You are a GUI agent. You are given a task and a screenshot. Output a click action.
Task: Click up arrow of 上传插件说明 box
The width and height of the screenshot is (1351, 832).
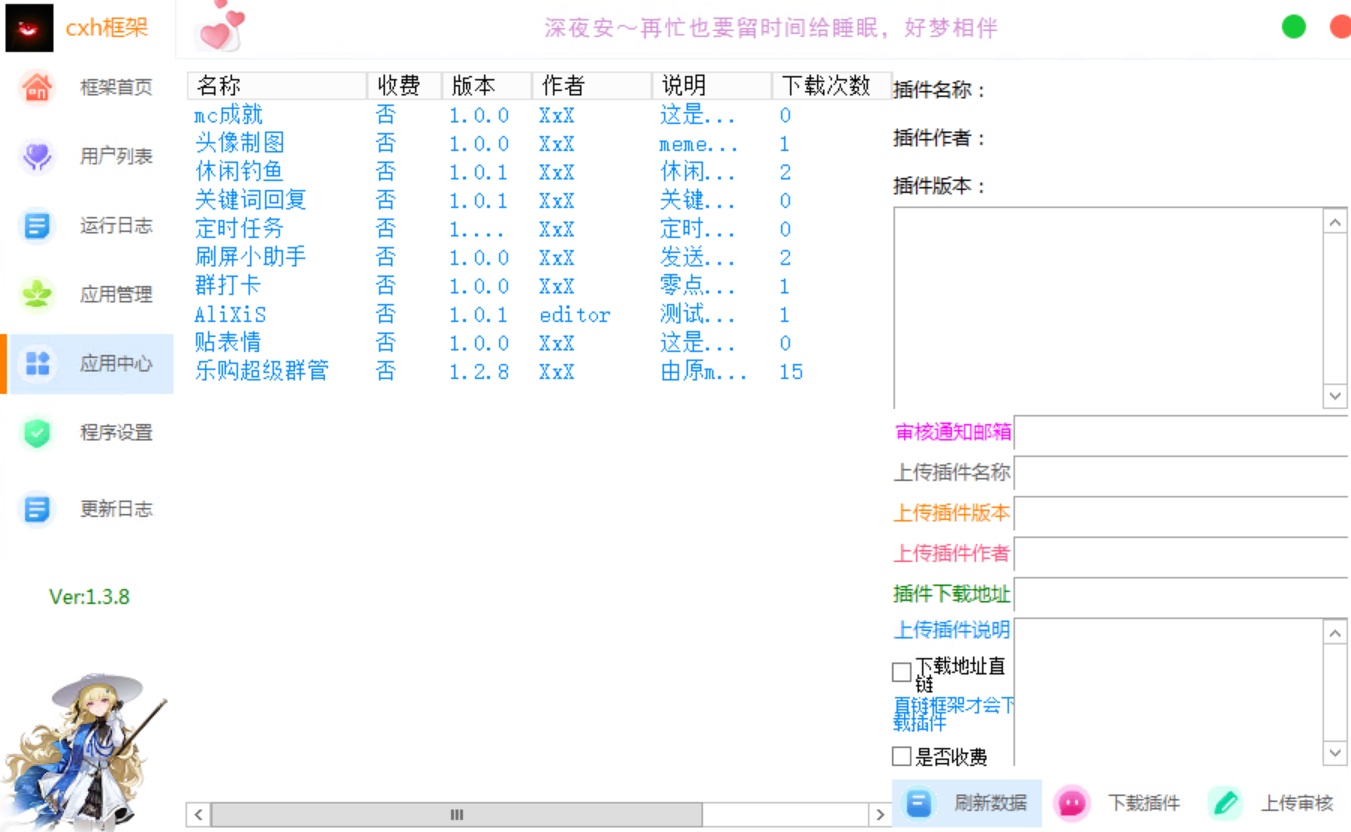click(1335, 633)
